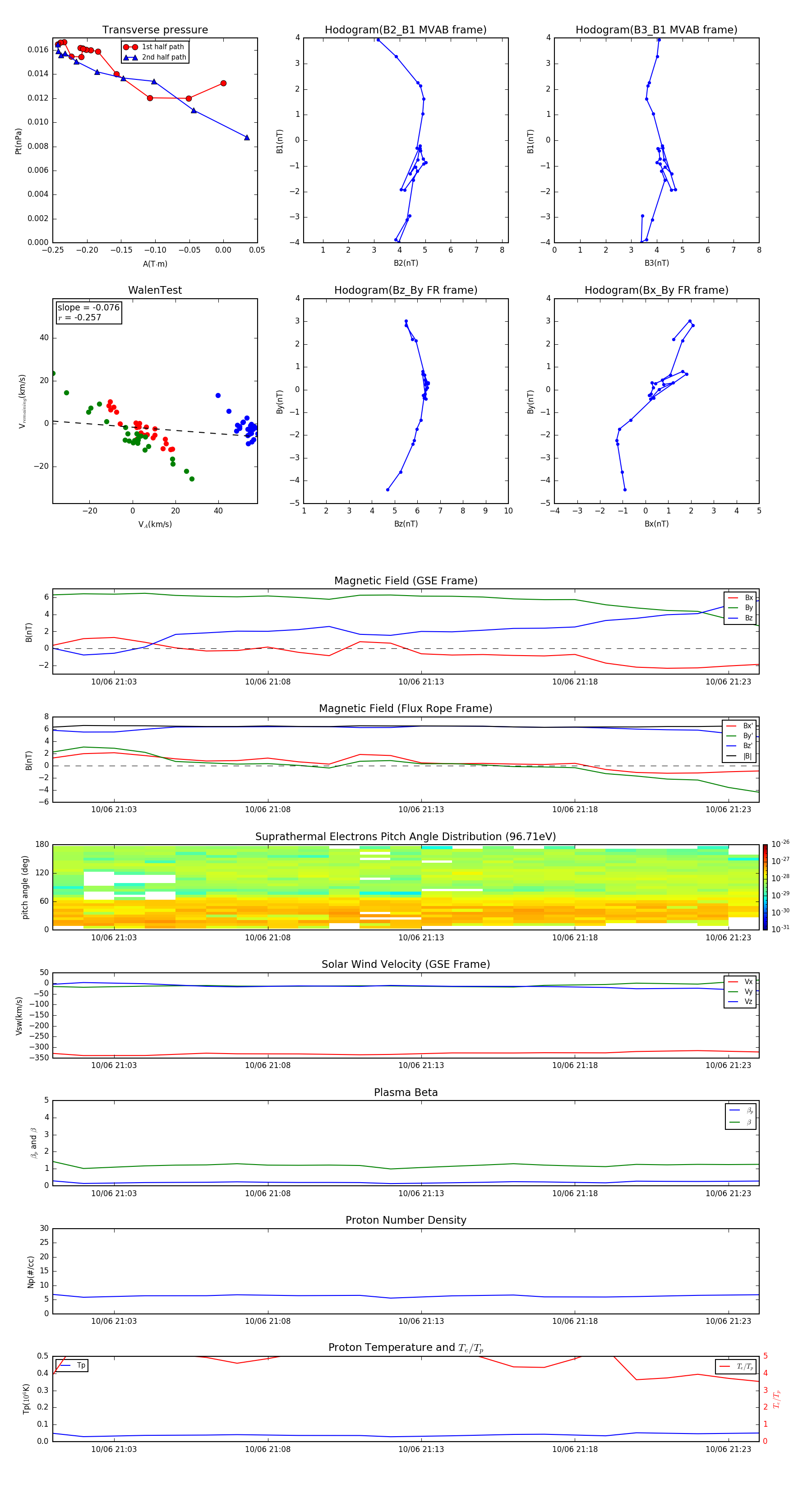This screenshot has height=1489, width=812.
Task: Click the Vx legend entry in solar wind plot
Action: [741, 981]
